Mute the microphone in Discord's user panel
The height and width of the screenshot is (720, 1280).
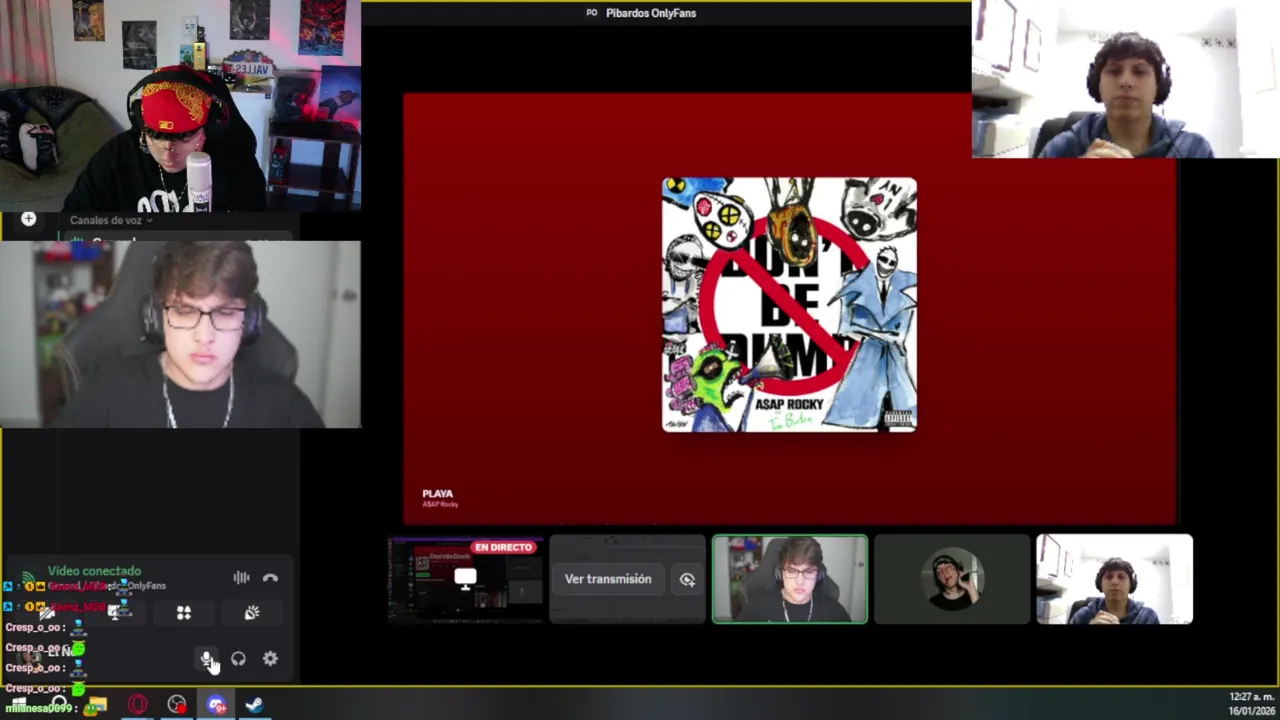pyautogui.click(x=206, y=659)
